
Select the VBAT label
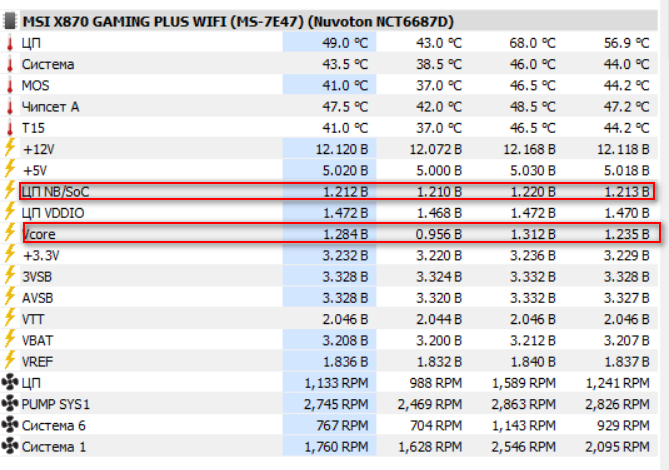(38, 341)
